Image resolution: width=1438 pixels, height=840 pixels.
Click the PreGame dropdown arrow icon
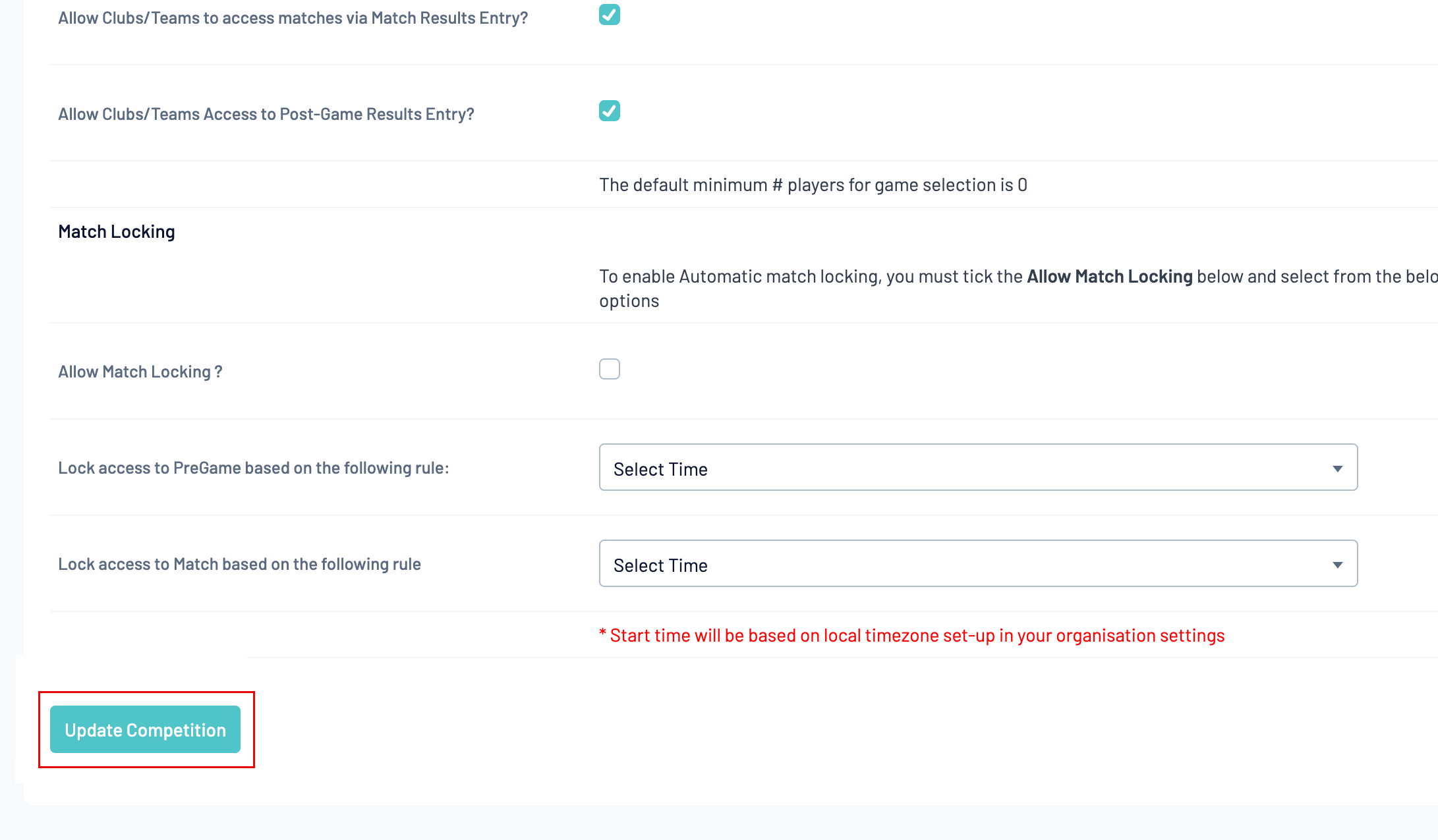click(1337, 468)
